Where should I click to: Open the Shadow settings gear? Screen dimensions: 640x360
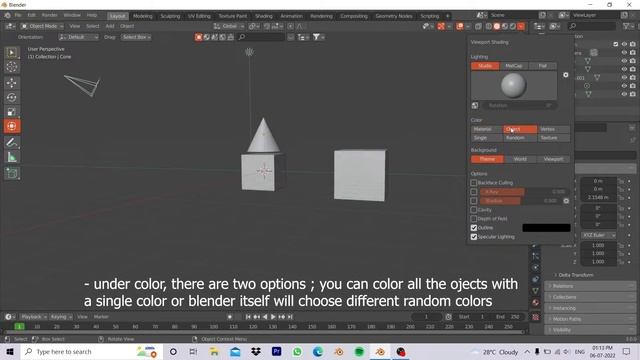pos(566,201)
